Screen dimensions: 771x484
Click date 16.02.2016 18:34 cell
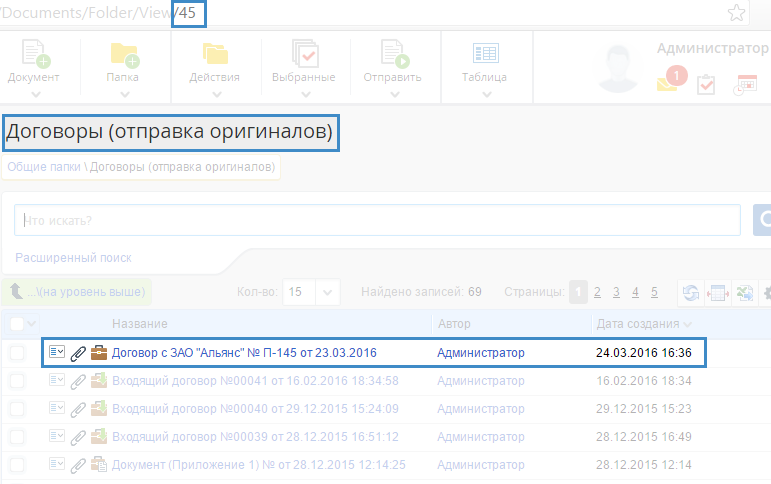point(644,381)
